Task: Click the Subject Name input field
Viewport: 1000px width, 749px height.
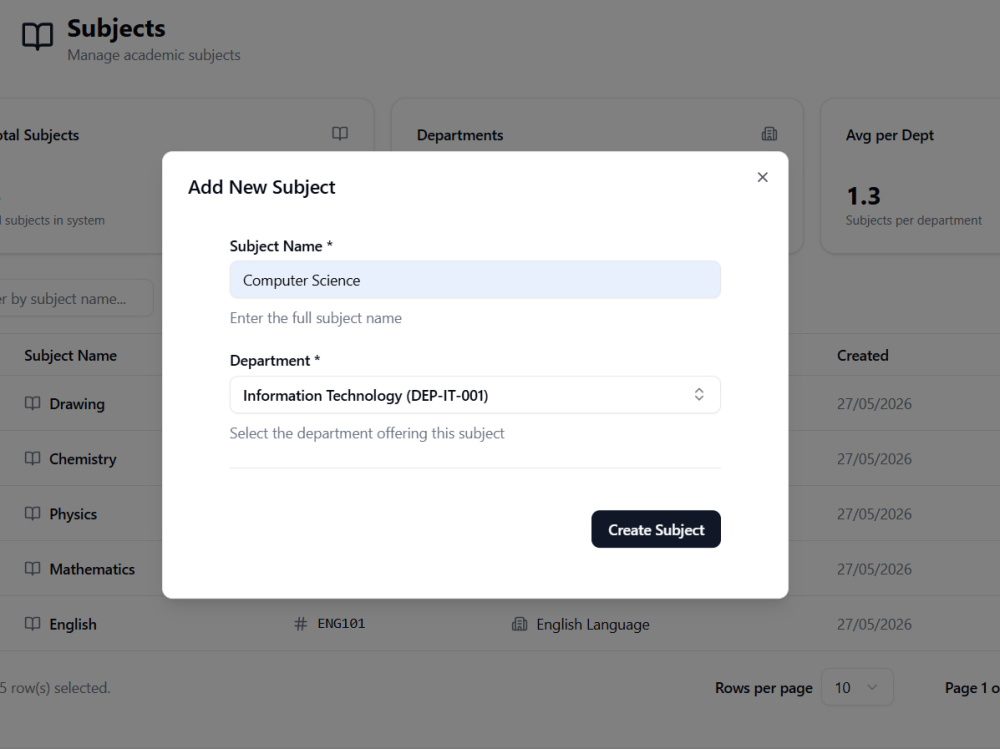Action: [475, 280]
